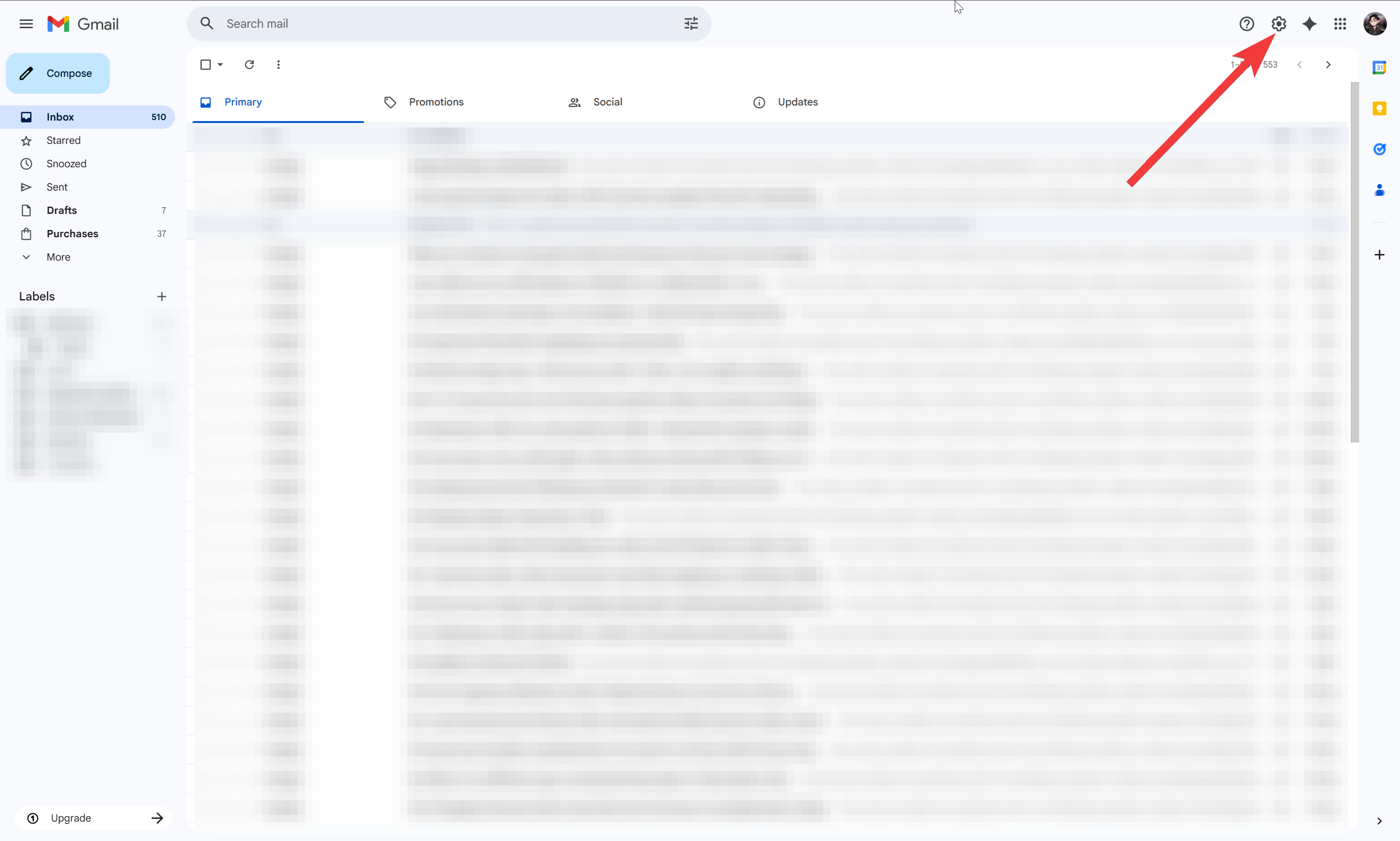
Task: Click the vertical scrollbar of mail list
Action: (1355, 261)
